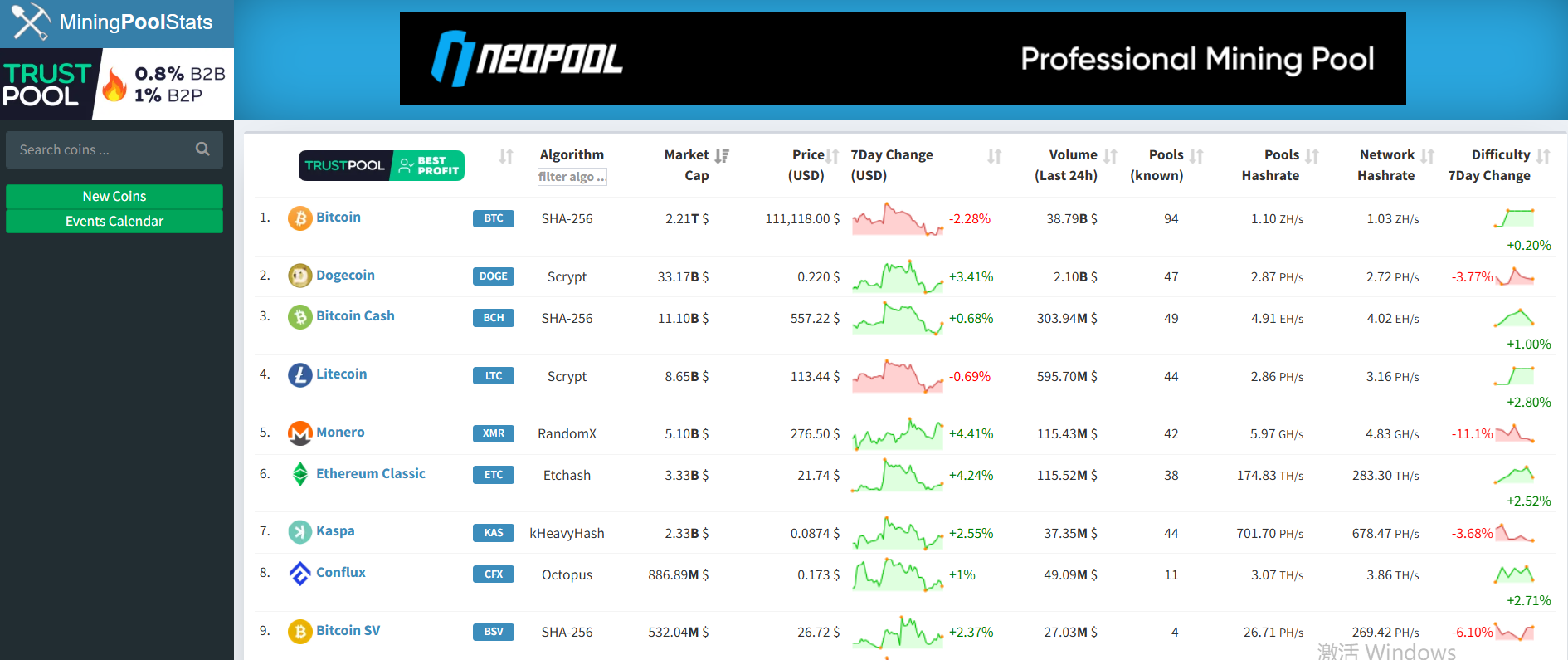Open the Monero link
Screen dimensions: 1568x660
[340, 432]
